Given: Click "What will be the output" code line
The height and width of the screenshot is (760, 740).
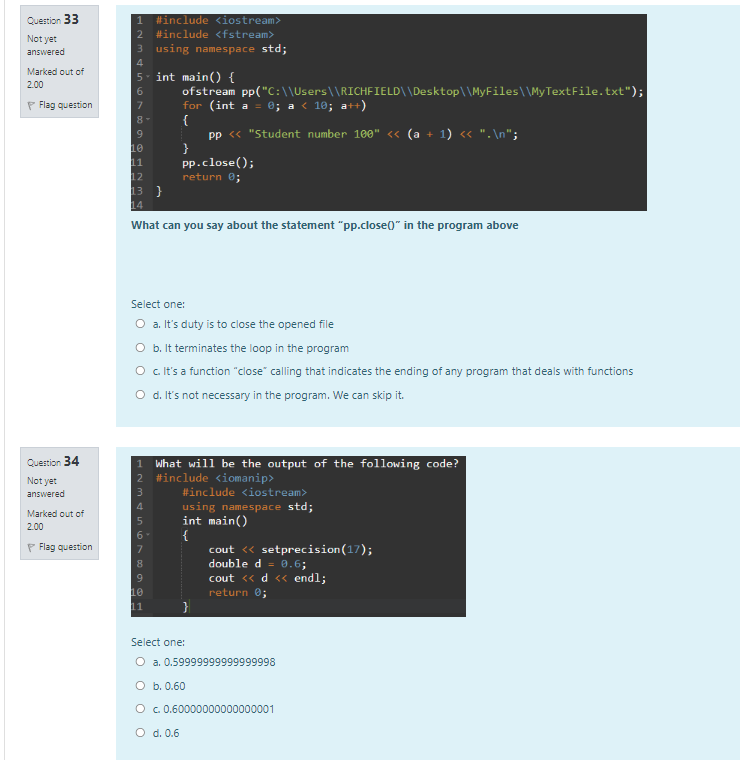Looking at the screenshot, I should 307,464.
